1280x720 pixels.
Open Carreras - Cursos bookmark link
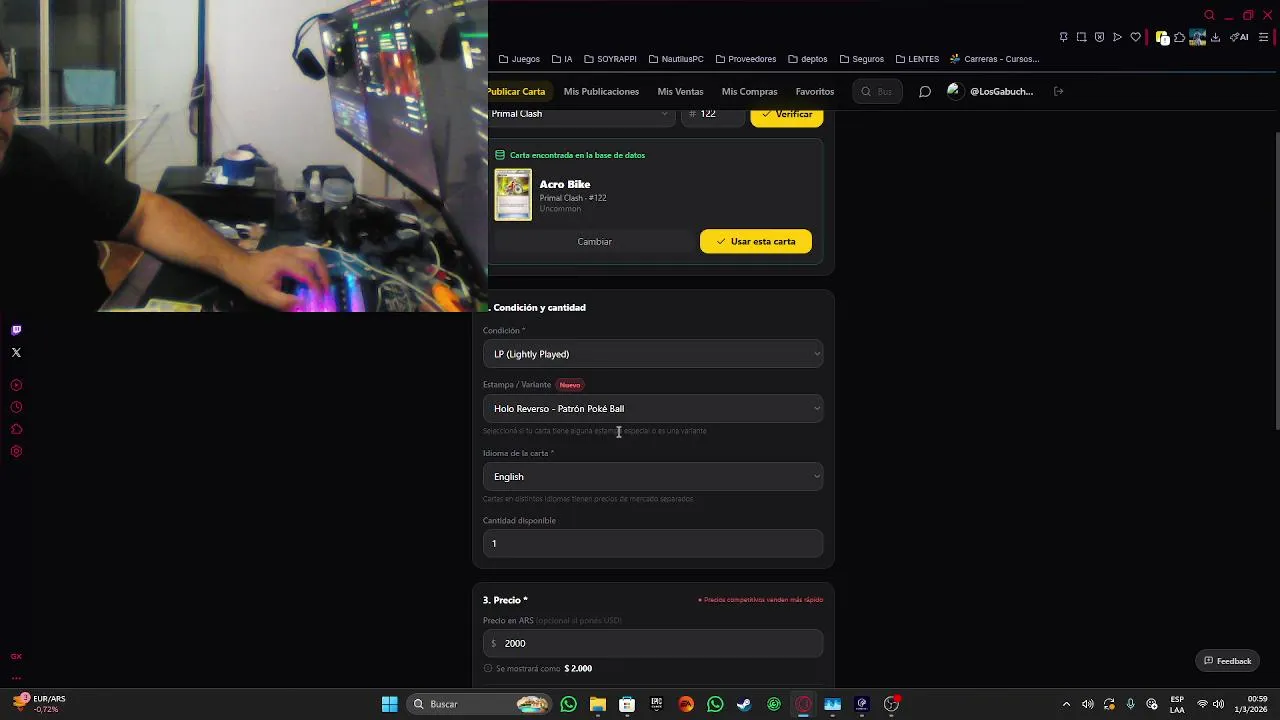[x=994, y=59]
